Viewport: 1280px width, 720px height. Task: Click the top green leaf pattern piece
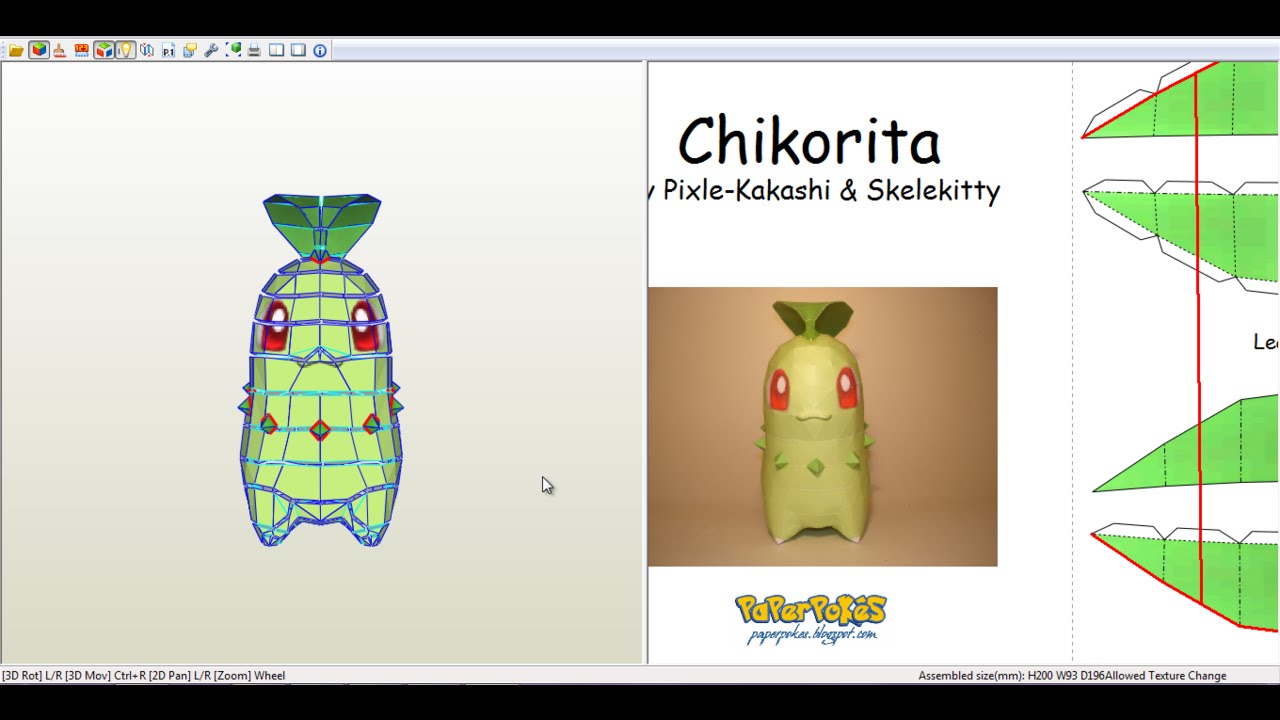[x=1180, y=100]
